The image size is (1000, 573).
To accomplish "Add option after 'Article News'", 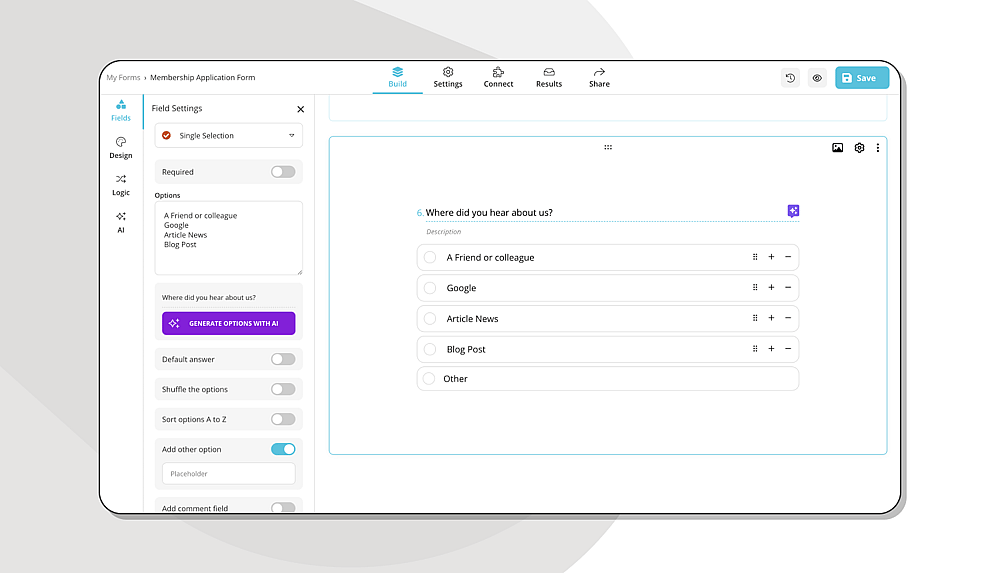I will (771, 318).
